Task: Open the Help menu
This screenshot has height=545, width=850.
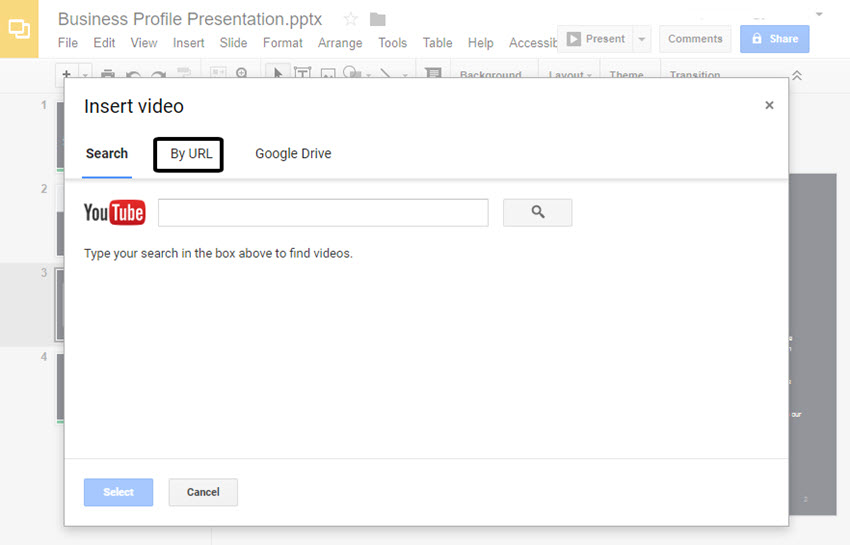Action: [480, 43]
